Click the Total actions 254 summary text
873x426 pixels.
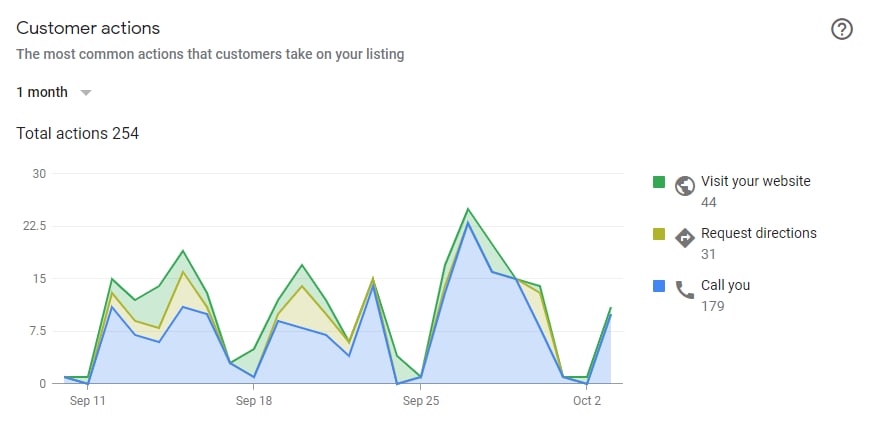point(77,133)
